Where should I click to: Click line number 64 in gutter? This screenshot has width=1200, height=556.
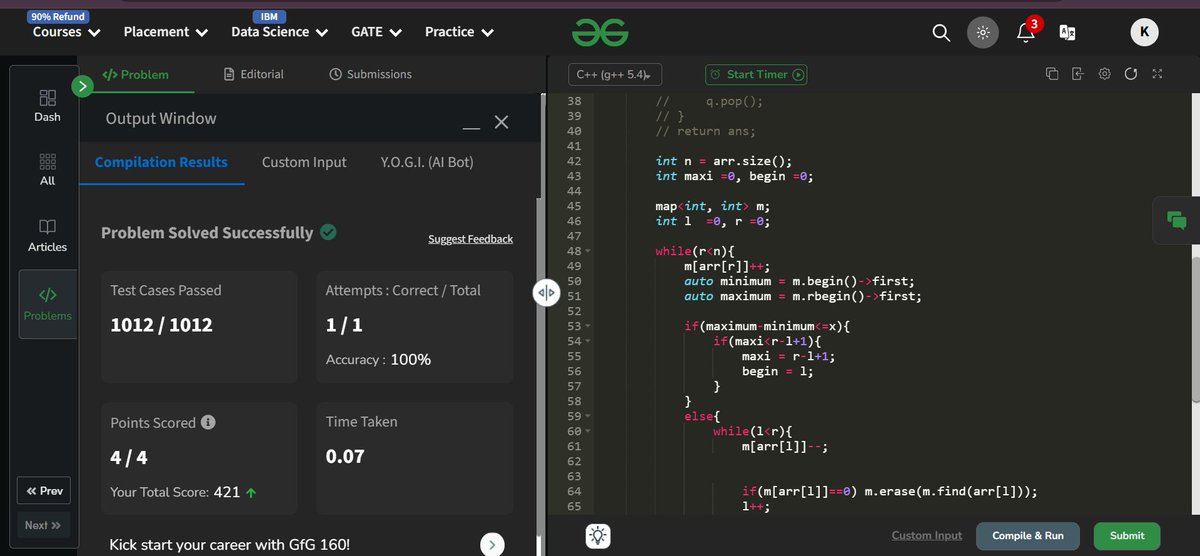[574, 491]
